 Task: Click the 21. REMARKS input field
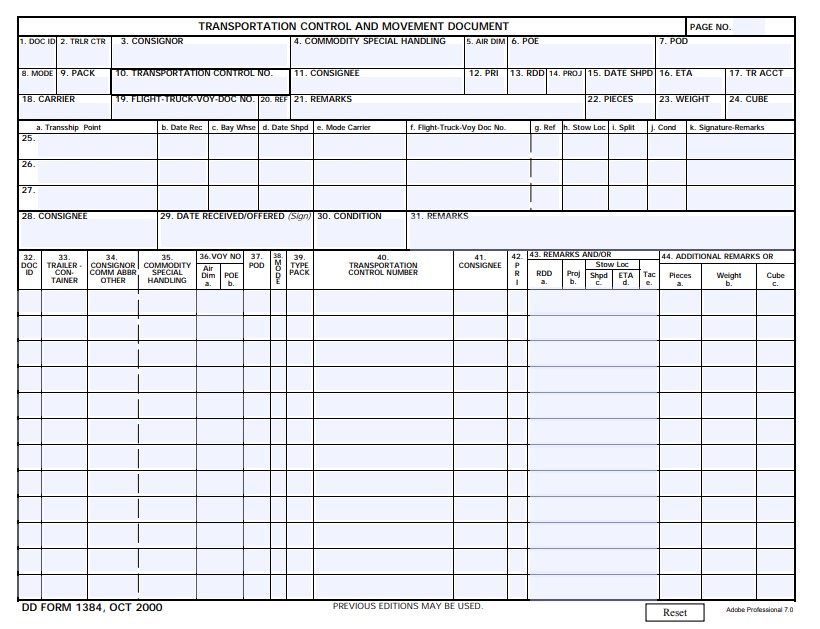tap(438, 111)
